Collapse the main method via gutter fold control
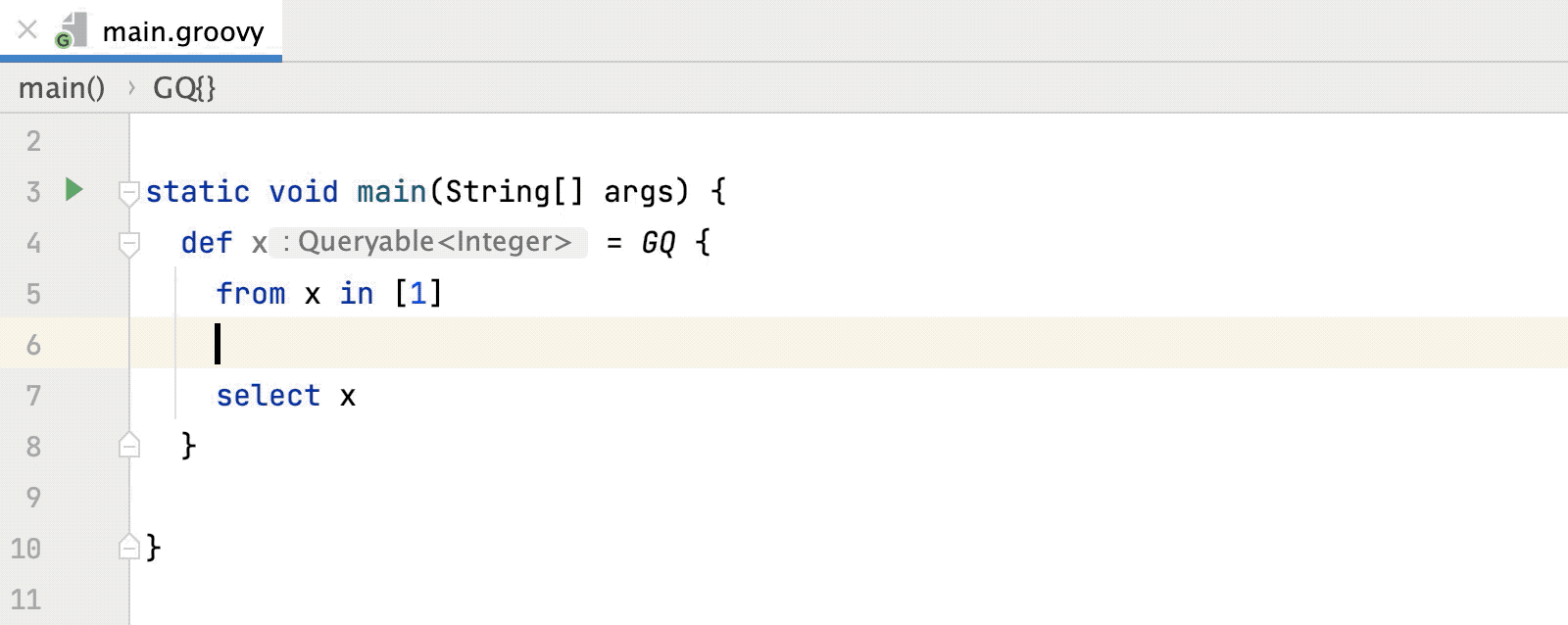The image size is (1568, 625). click(x=128, y=192)
